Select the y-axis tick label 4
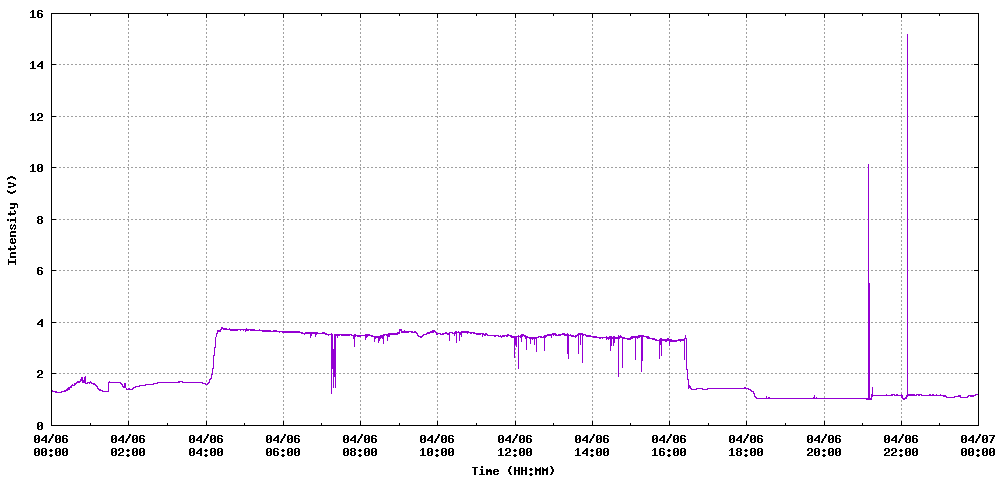The height and width of the screenshot is (480, 1000). click(40, 323)
